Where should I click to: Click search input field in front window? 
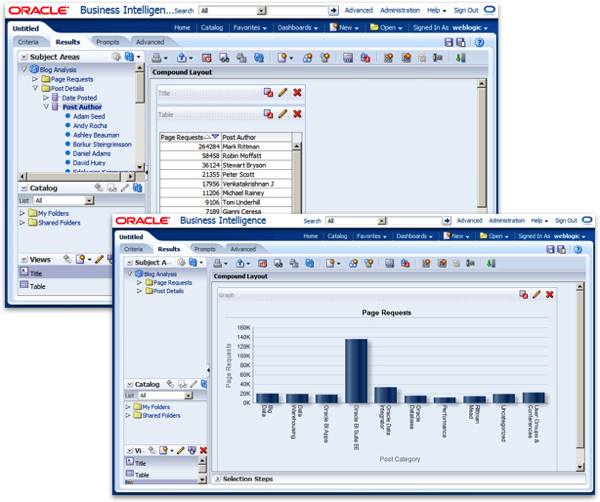tap(414, 221)
